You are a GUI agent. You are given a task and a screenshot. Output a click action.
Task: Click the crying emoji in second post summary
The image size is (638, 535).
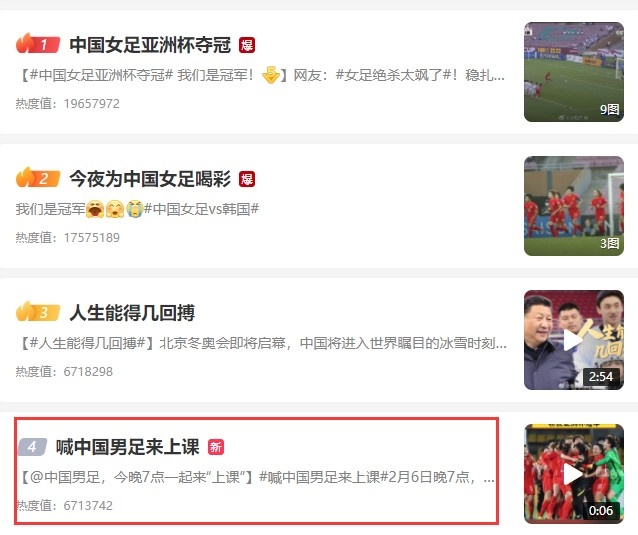click(x=134, y=209)
